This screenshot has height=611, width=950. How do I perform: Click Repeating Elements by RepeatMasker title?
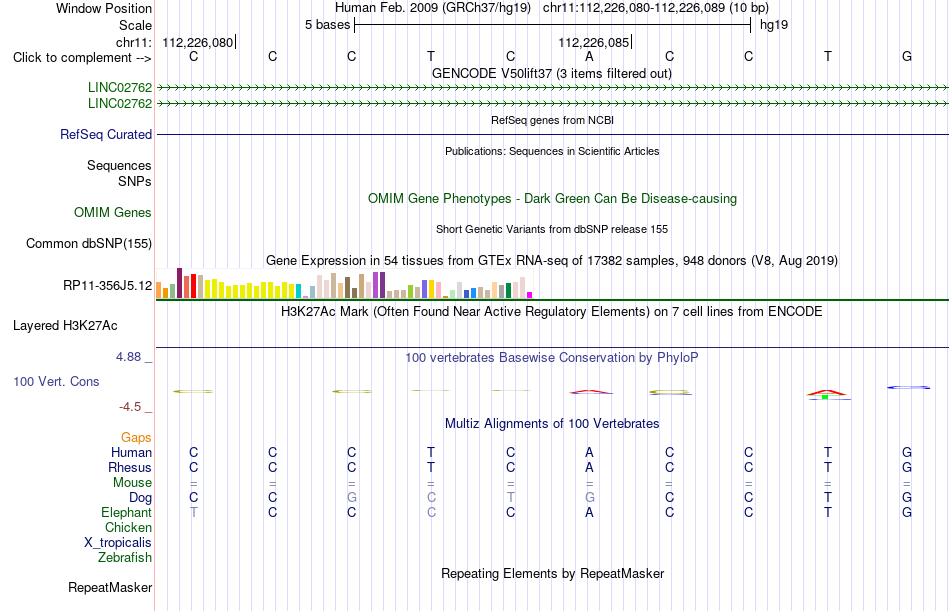point(552,573)
